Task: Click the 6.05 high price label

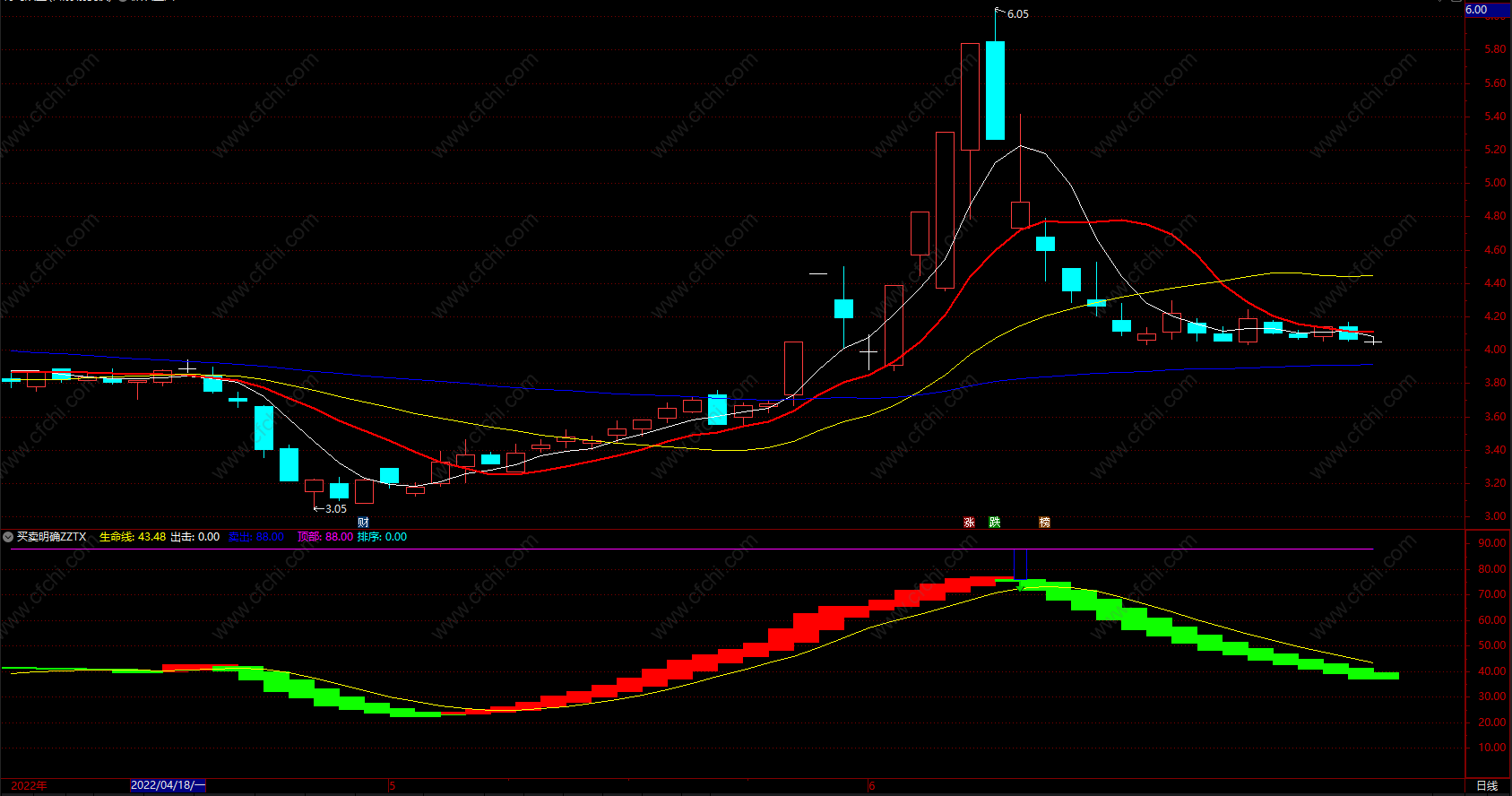Action: point(1017,14)
